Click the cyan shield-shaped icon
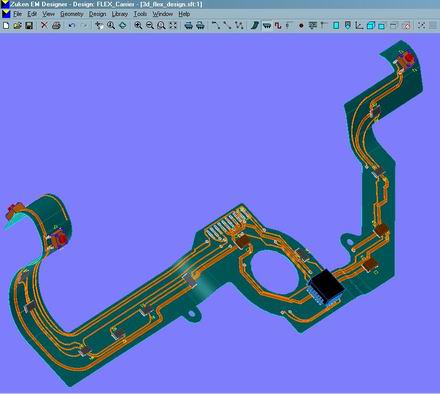This screenshot has height=394, width=440. pos(348,25)
